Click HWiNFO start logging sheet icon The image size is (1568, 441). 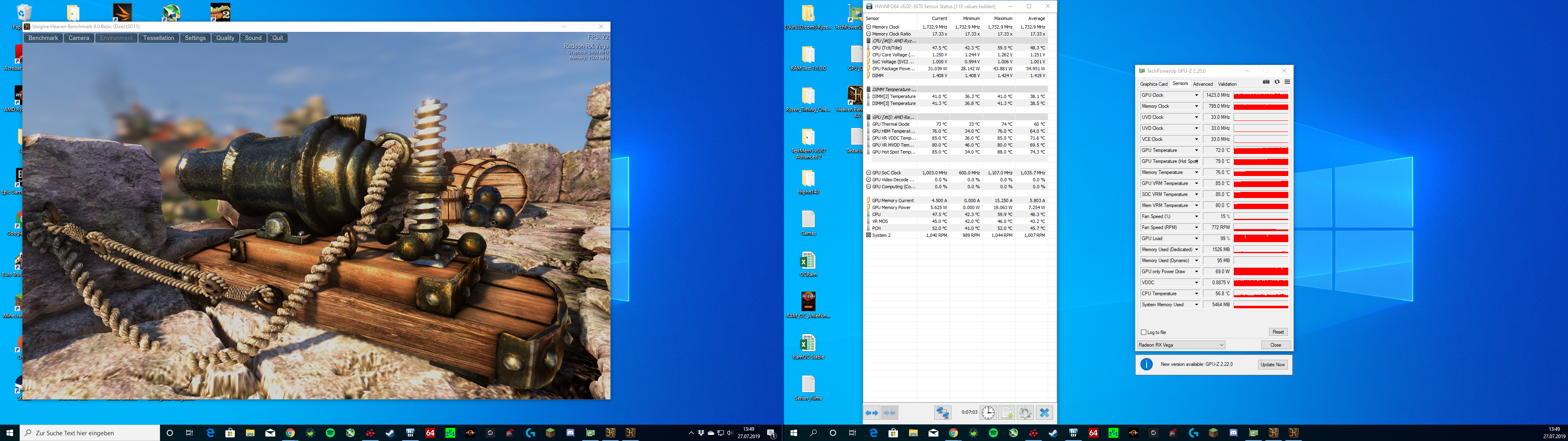(x=1007, y=413)
